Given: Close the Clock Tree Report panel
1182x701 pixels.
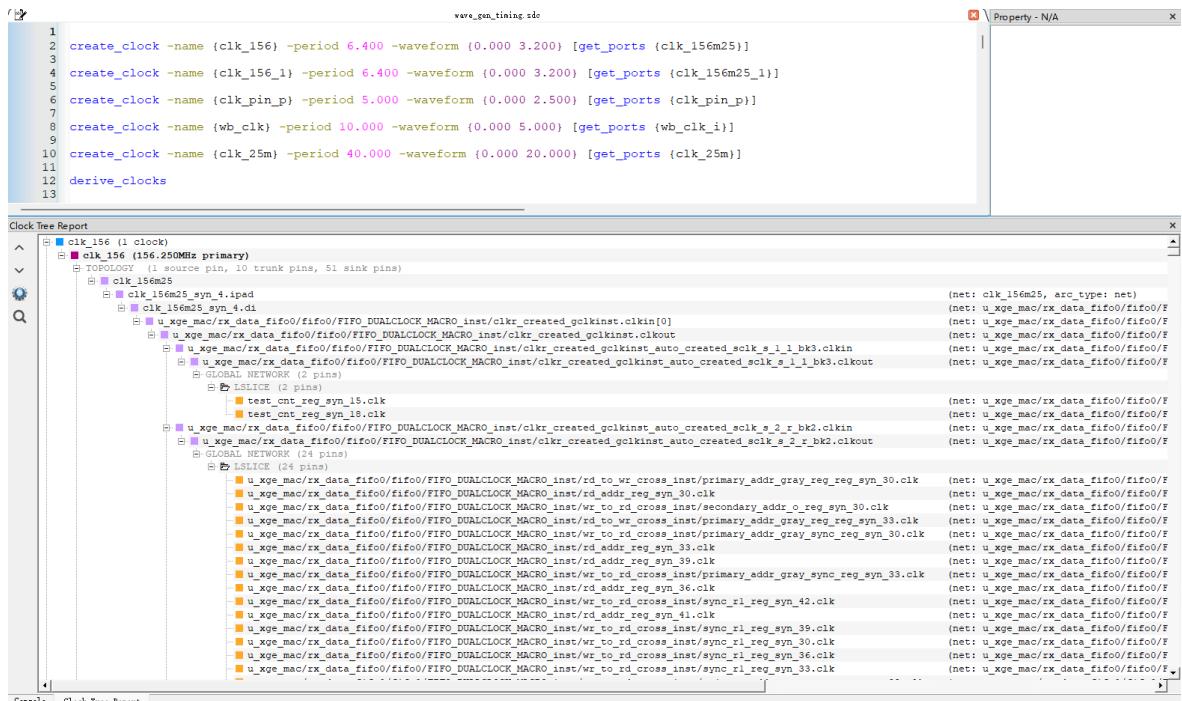Looking at the screenshot, I should tap(1172, 225).
